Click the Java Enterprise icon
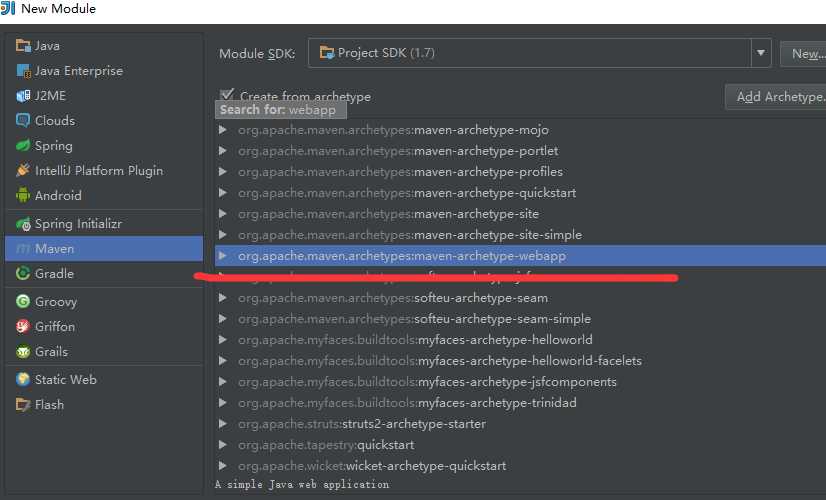Viewport: 826px width, 500px height. [23, 71]
